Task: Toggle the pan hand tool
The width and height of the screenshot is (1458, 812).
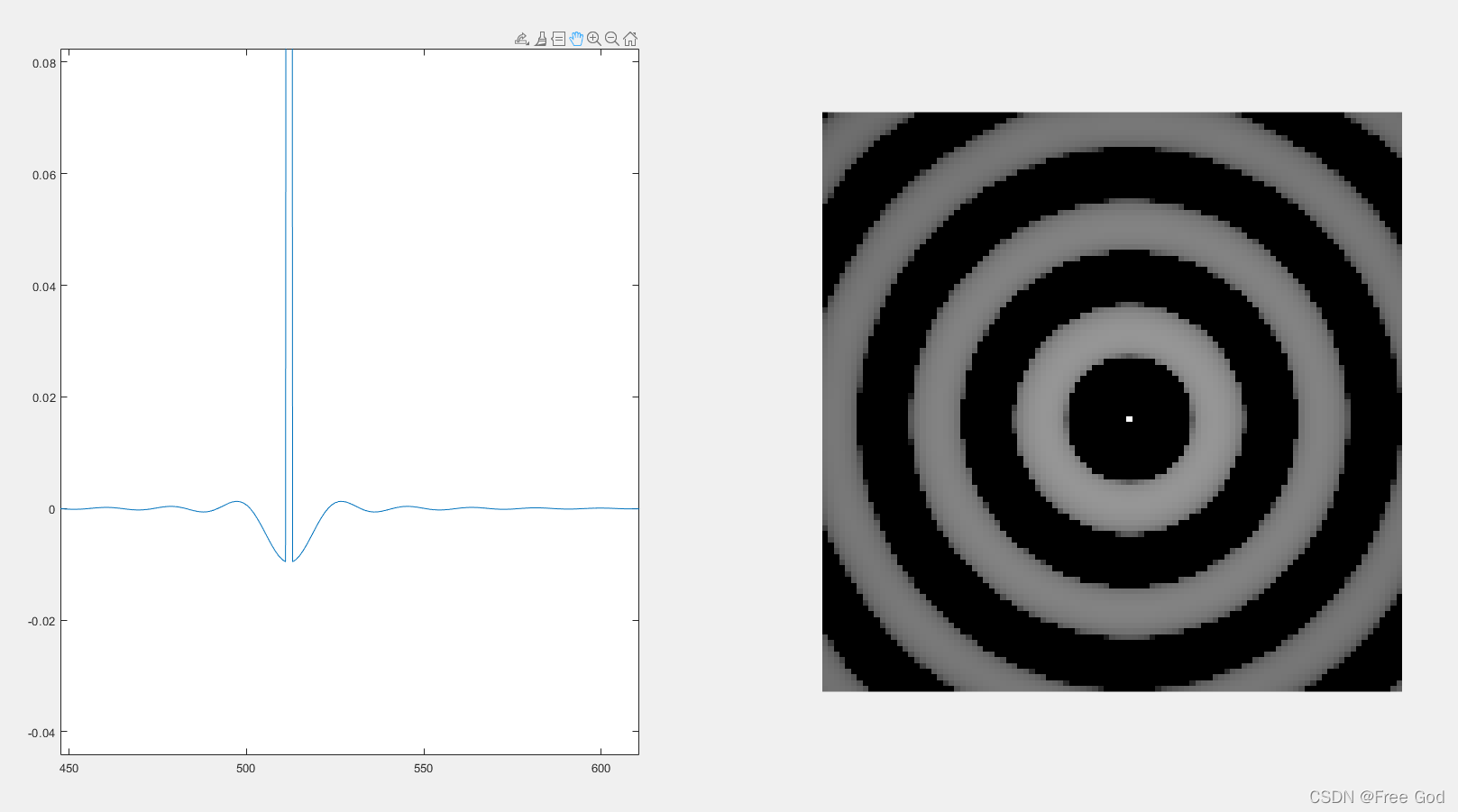Action: click(576, 39)
